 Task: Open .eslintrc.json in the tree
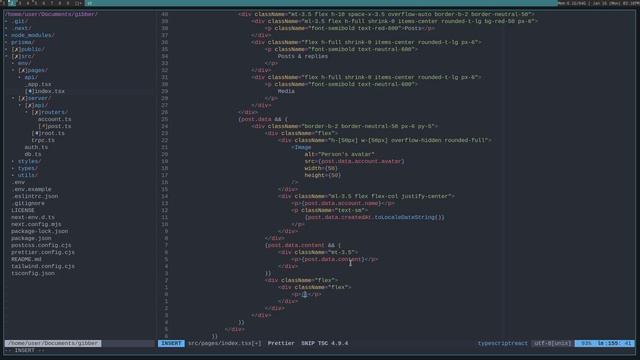pyautogui.click(x=34, y=196)
